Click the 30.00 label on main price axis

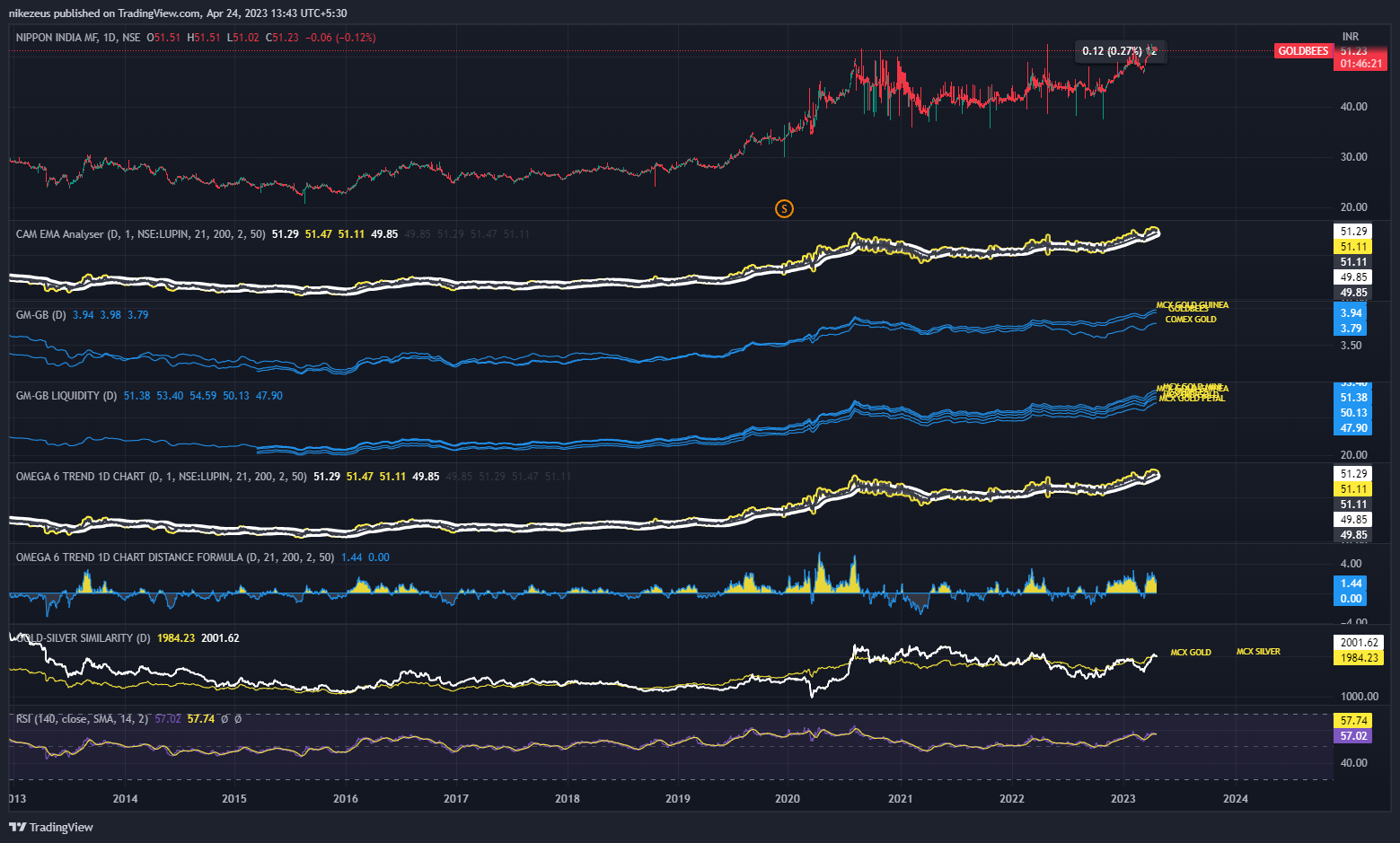1353,157
